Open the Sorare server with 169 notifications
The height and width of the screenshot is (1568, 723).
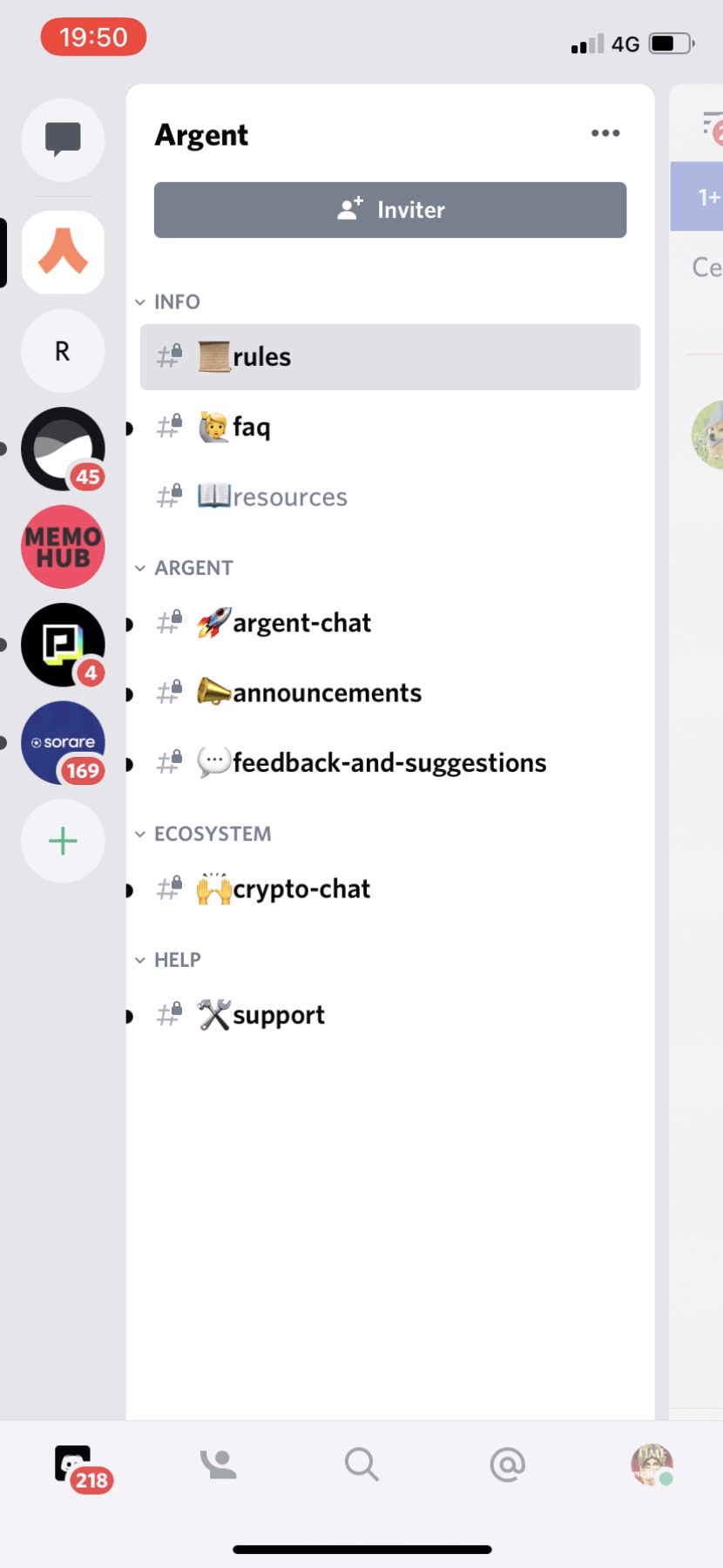pyautogui.click(x=62, y=743)
